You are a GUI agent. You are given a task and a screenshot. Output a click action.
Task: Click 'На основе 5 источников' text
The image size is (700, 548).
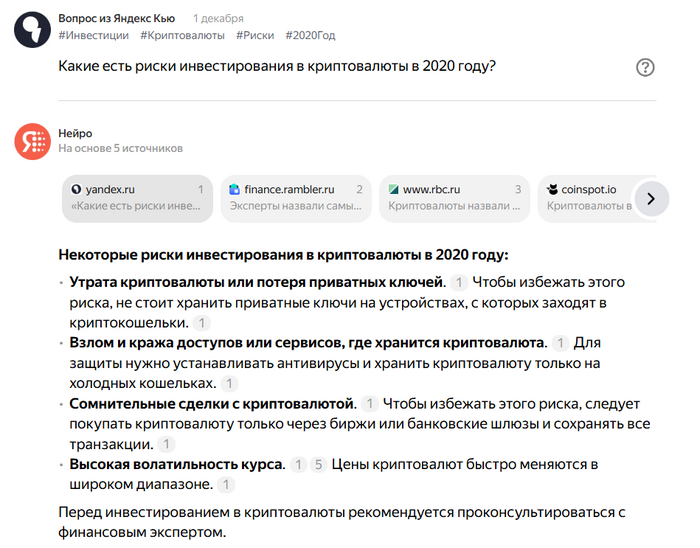click(x=121, y=148)
